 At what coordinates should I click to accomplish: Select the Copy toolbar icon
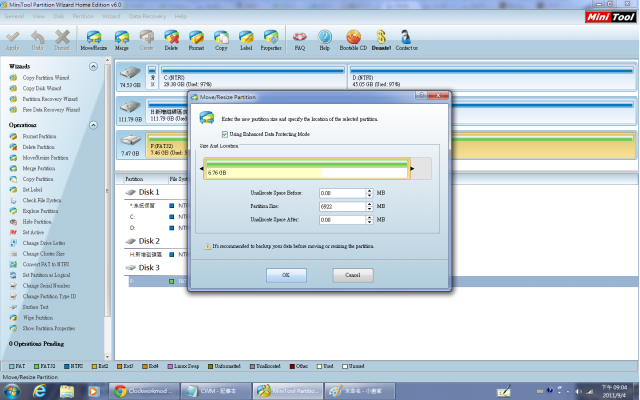tap(221, 40)
